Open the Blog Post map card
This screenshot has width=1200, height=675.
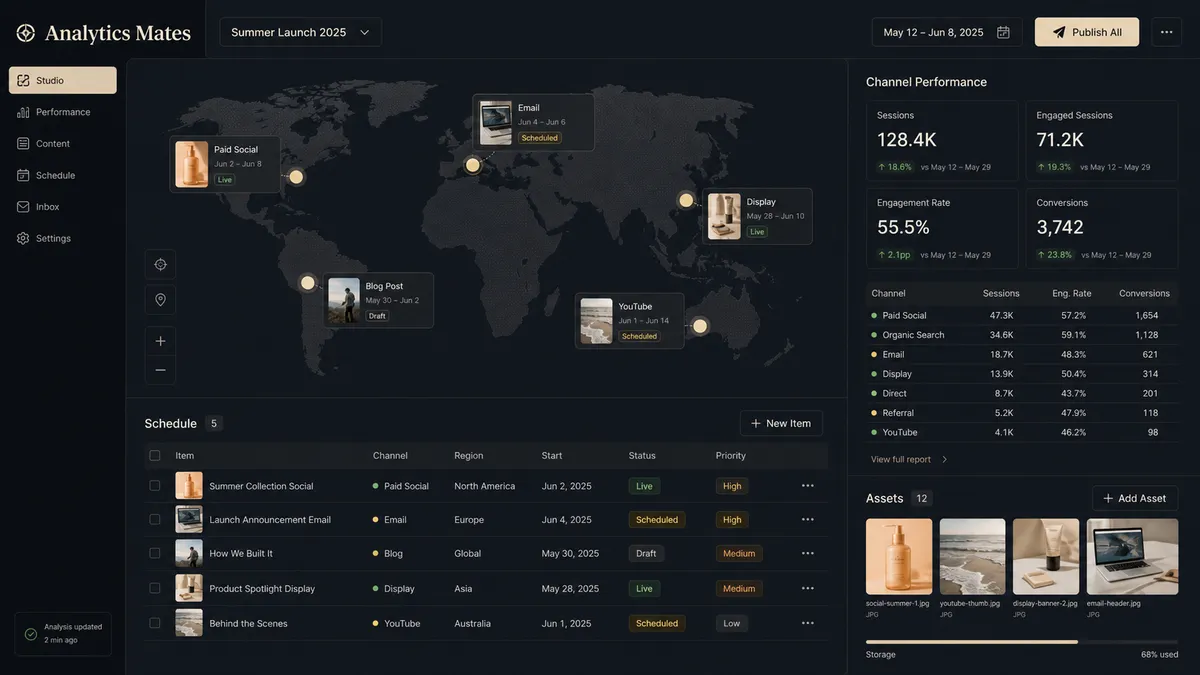click(378, 300)
